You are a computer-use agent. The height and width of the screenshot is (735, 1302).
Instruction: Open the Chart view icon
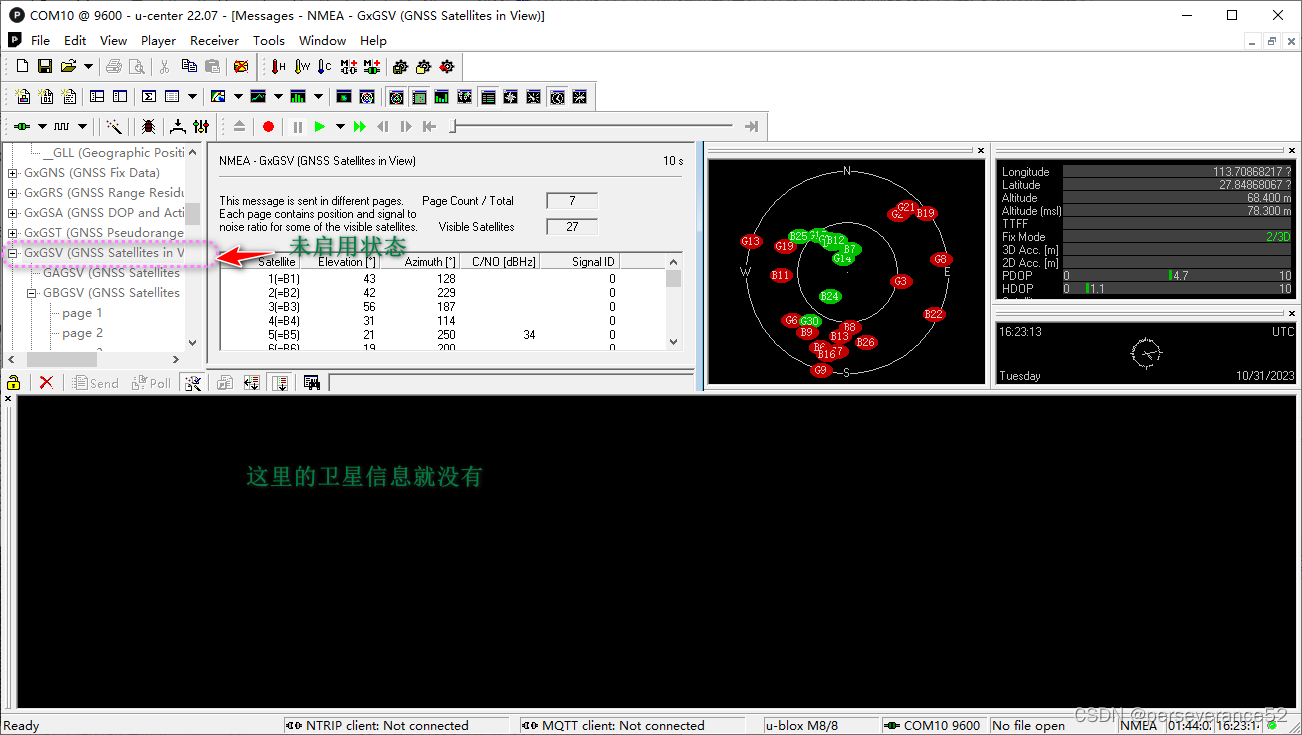pos(258,96)
